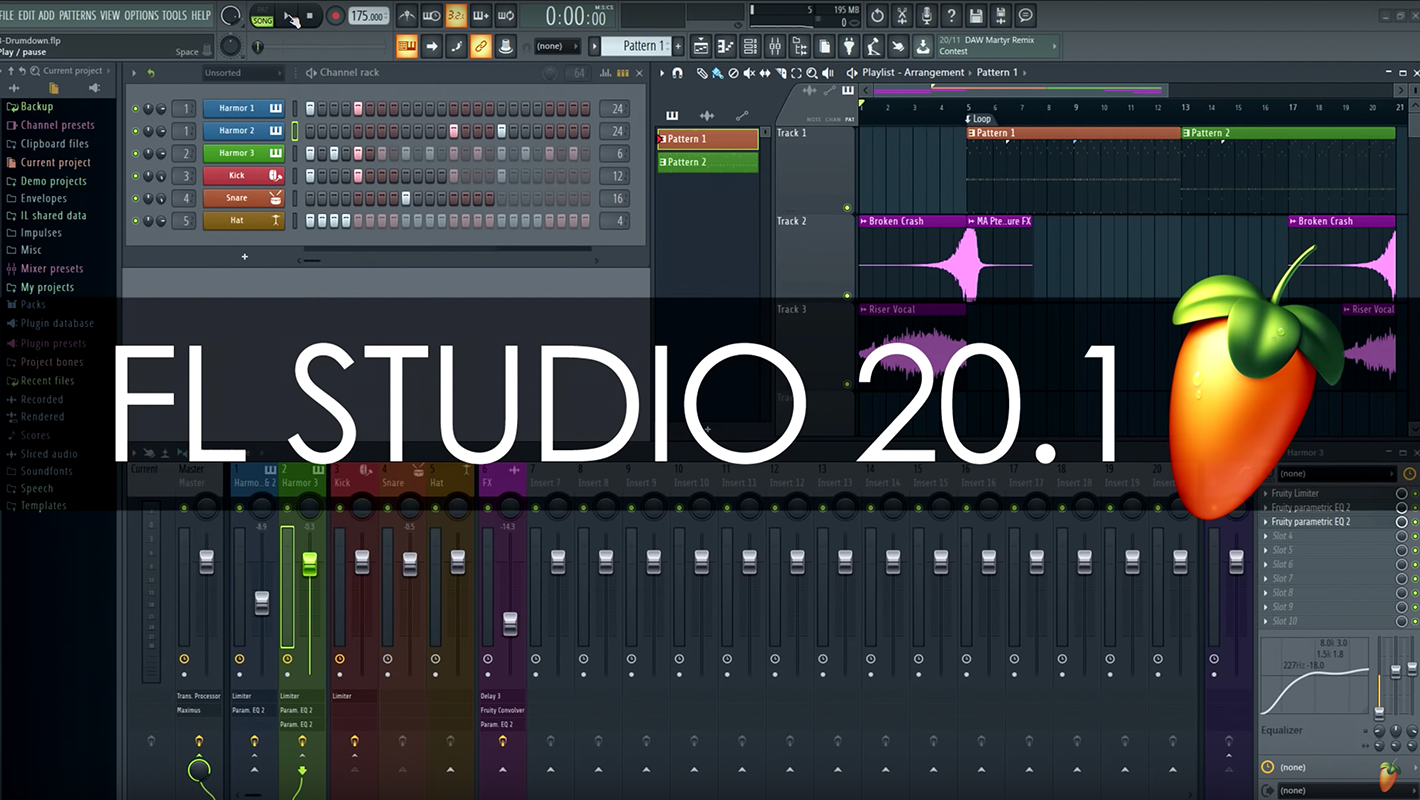Toggle the first step of Snare channel
Viewport: 1420px width, 800px height.
[310, 198]
